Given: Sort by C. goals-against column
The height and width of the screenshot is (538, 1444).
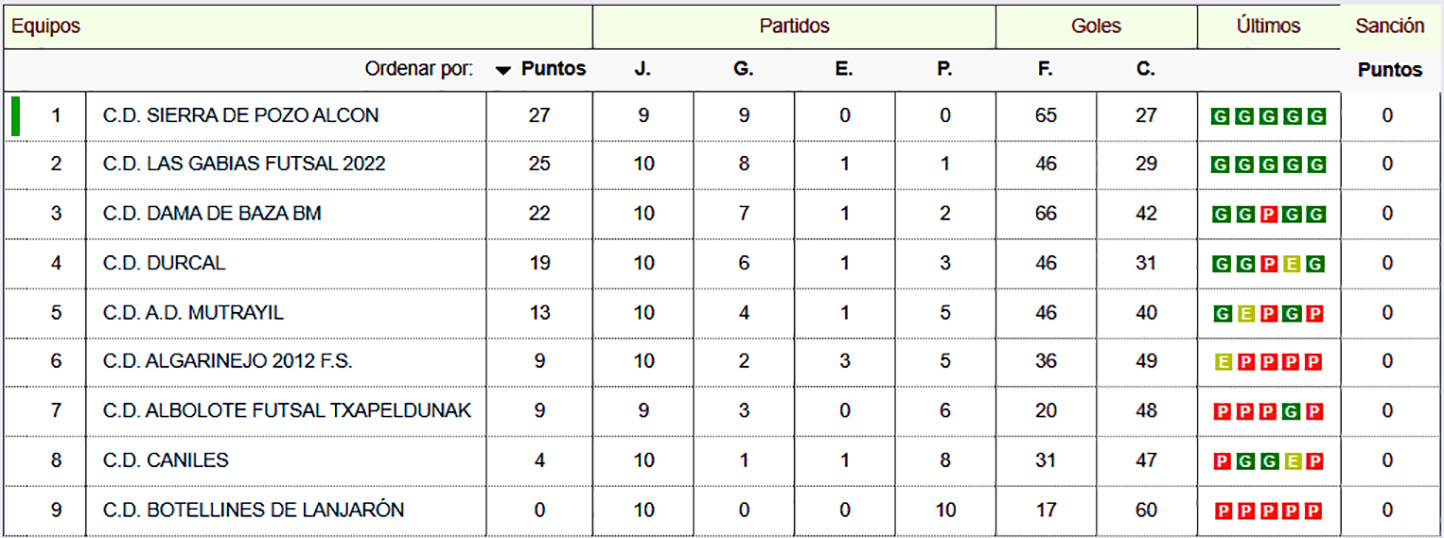Looking at the screenshot, I should (1145, 70).
